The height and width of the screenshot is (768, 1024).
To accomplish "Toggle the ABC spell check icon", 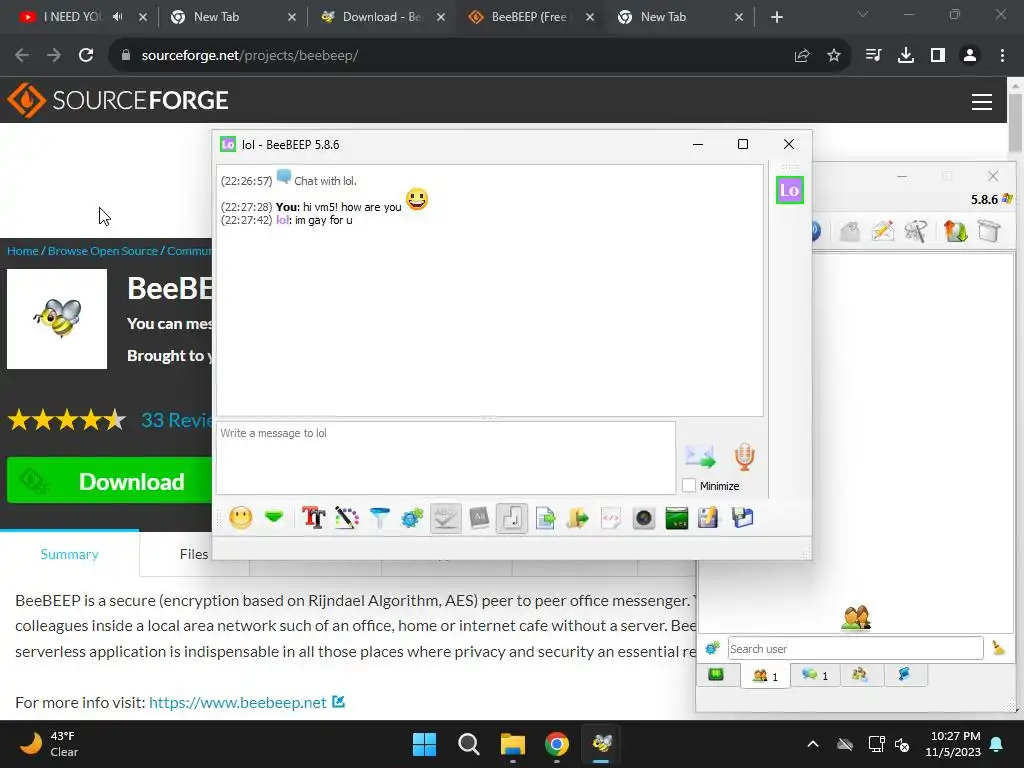I will click(446, 519).
